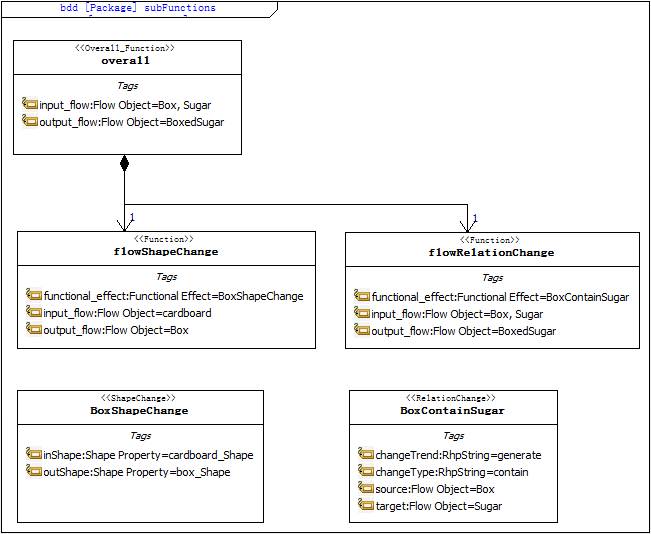
Task: Select the BoxContainSugar block title
Action: pyautogui.click(x=453, y=411)
